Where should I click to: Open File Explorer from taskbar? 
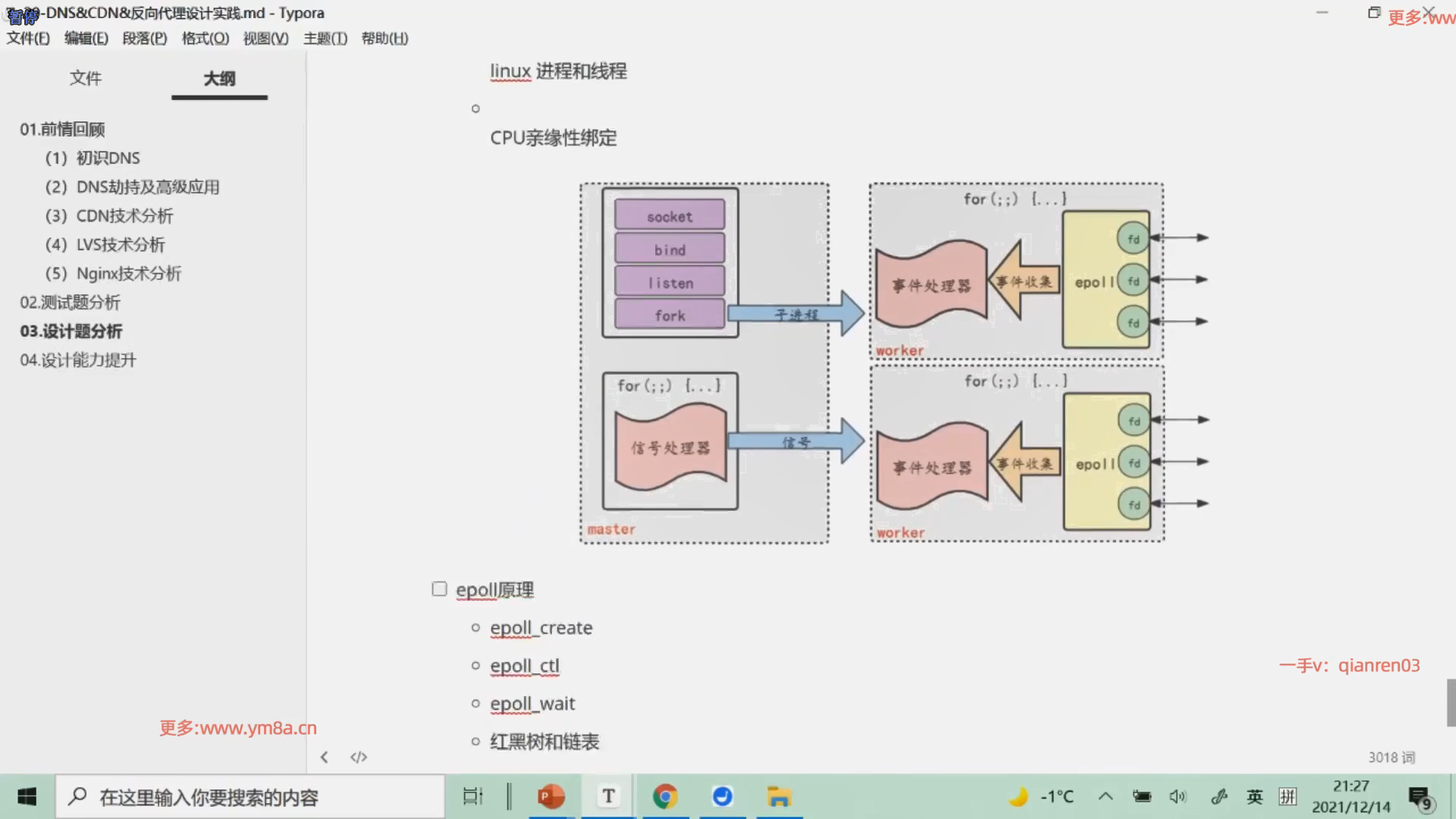tap(779, 796)
